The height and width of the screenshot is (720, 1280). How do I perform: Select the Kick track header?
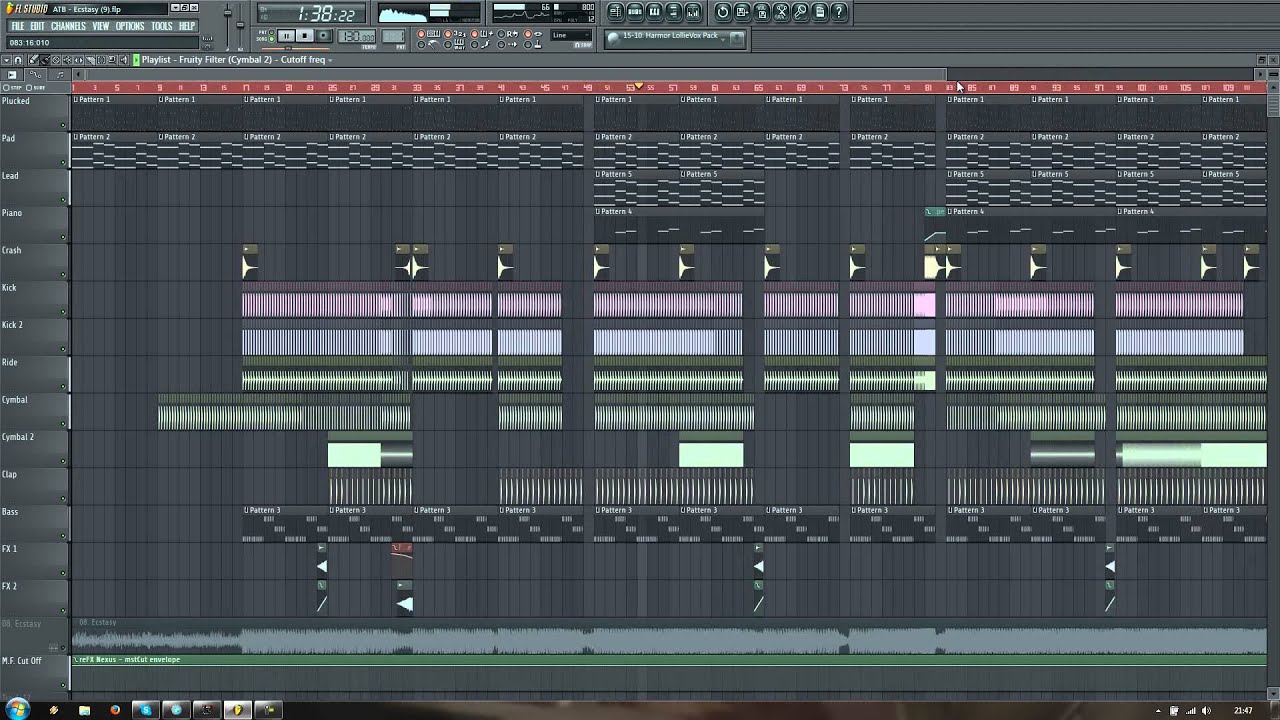[35, 300]
